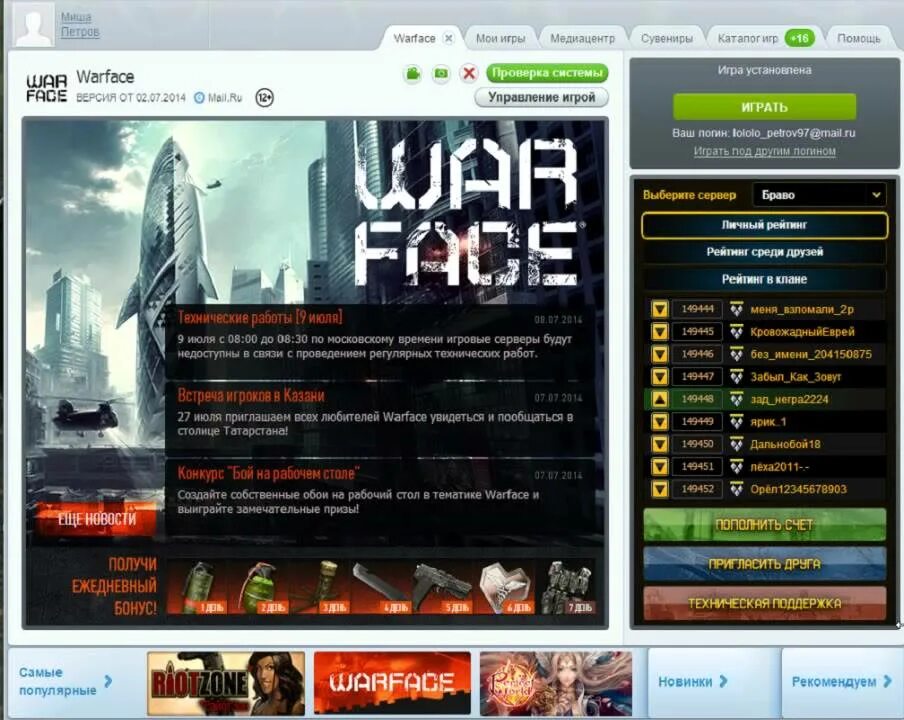
Task: Click the day 3 bonus item
Action: pos(319,587)
